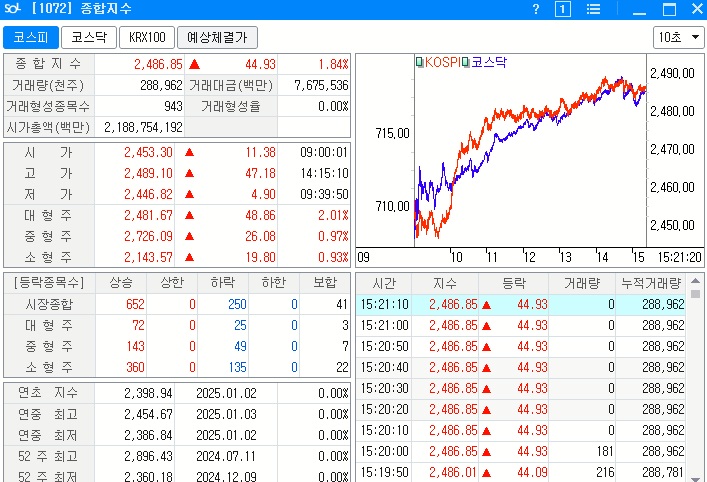Select the 15:20:40 row
The image size is (707, 482).
521,367
